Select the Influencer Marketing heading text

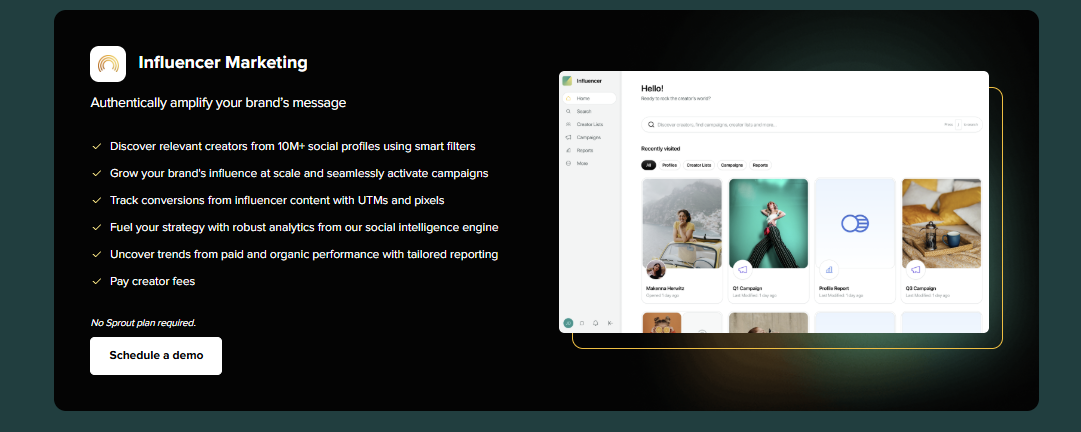223,63
